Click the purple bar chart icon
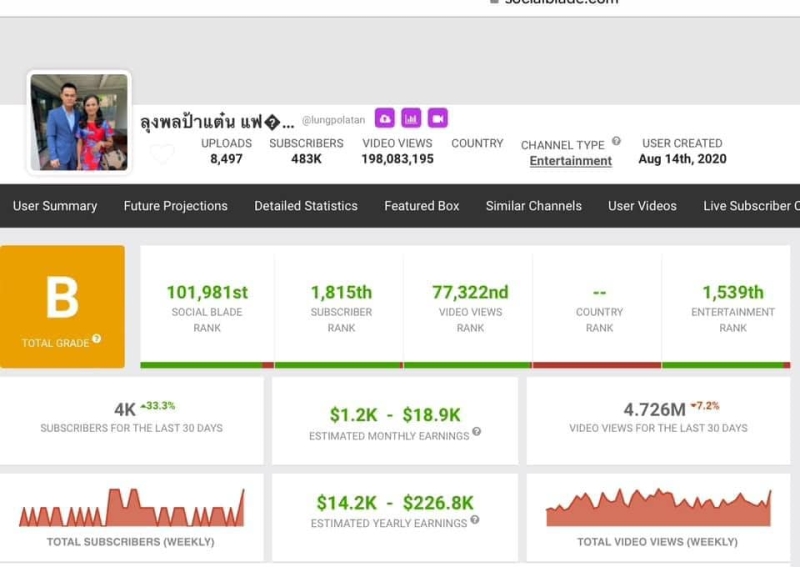 click(411, 118)
